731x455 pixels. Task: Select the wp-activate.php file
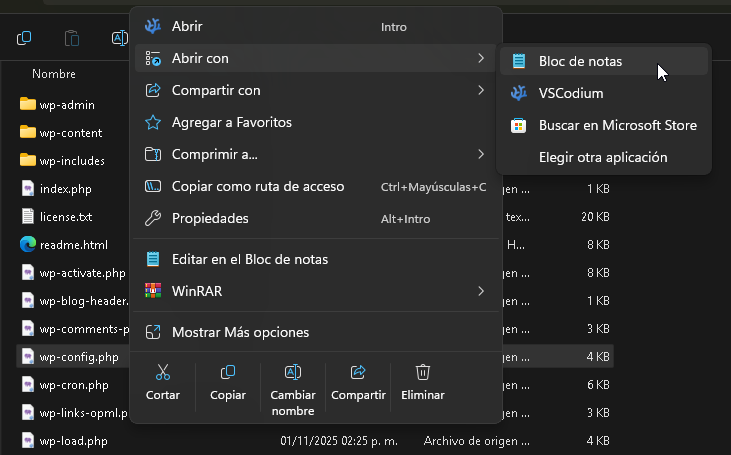83,273
